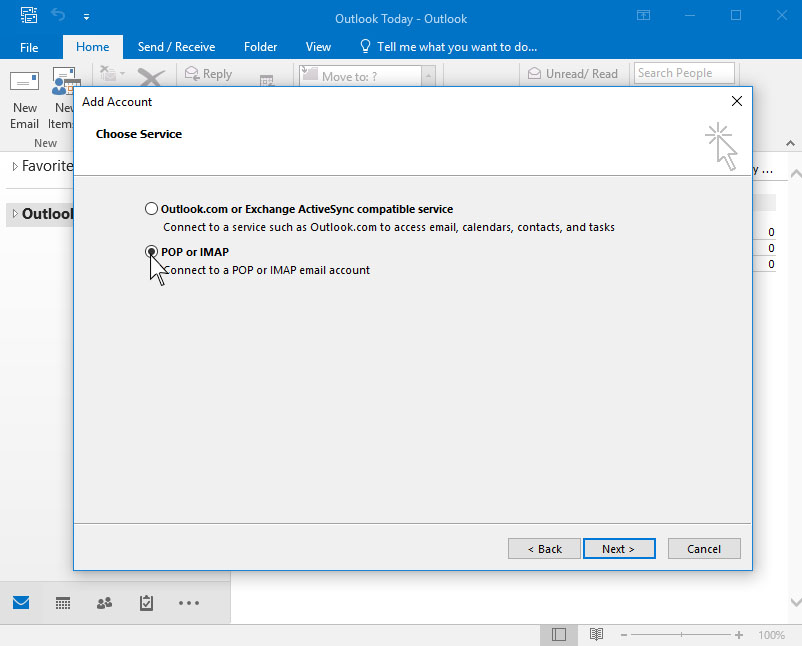Open the Send / Receive tab
Viewport: 802px width, 646px height.
pyautogui.click(x=176, y=47)
